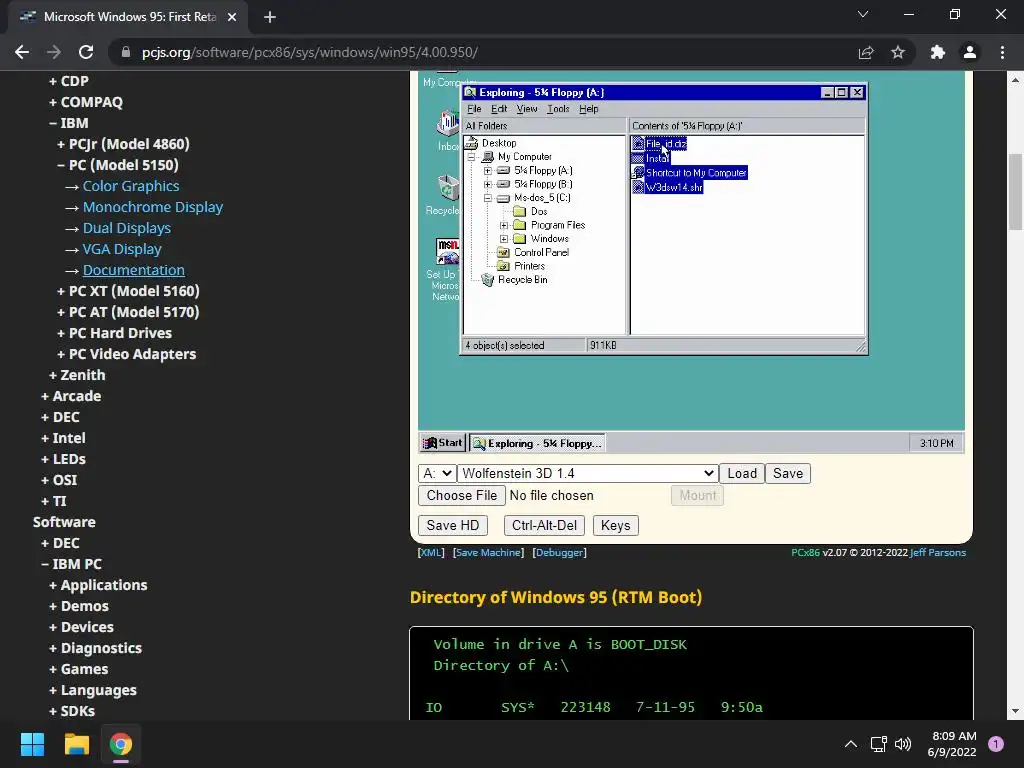Viewport: 1024px width, 768px height.
Task: Open the extensions puzzle icon
Action: 938,52
